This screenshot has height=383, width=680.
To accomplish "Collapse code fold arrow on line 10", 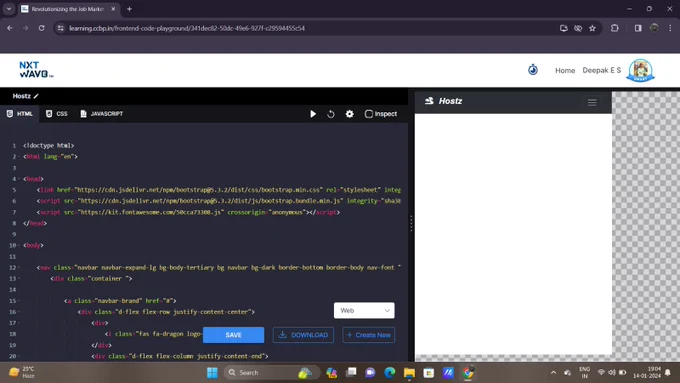I will click(19, 246).
